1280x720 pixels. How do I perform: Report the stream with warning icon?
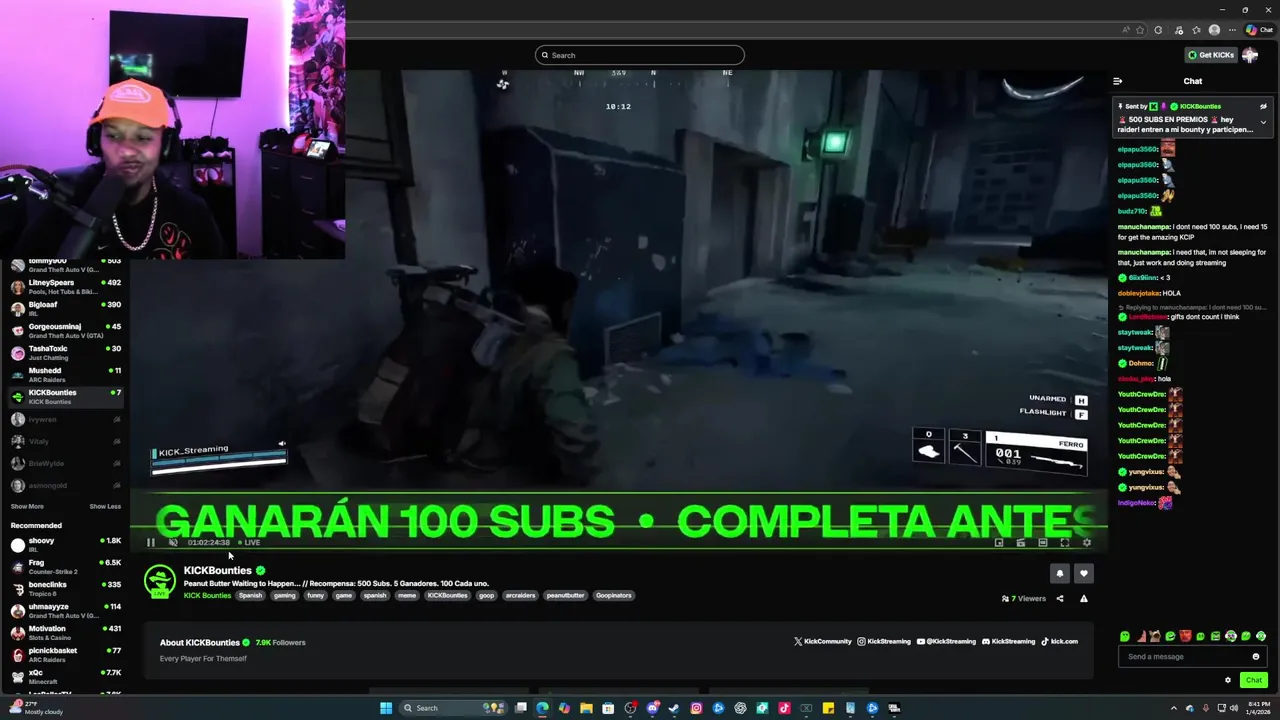click(1083, 599)
